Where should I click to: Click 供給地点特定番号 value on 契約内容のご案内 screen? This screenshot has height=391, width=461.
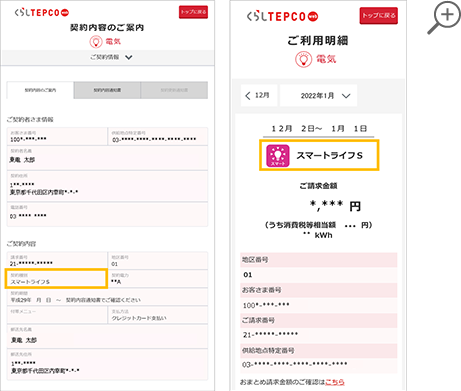click(x=154, y=140)
